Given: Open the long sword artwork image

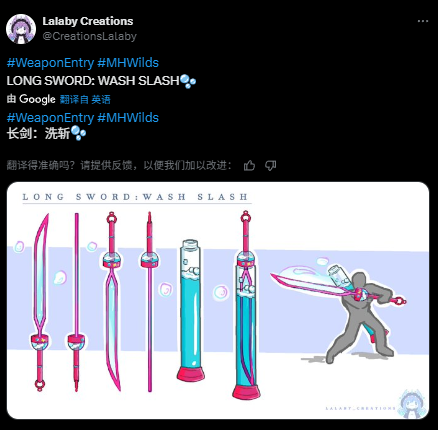Looking at the screenshot, I should tap(218, 300).
